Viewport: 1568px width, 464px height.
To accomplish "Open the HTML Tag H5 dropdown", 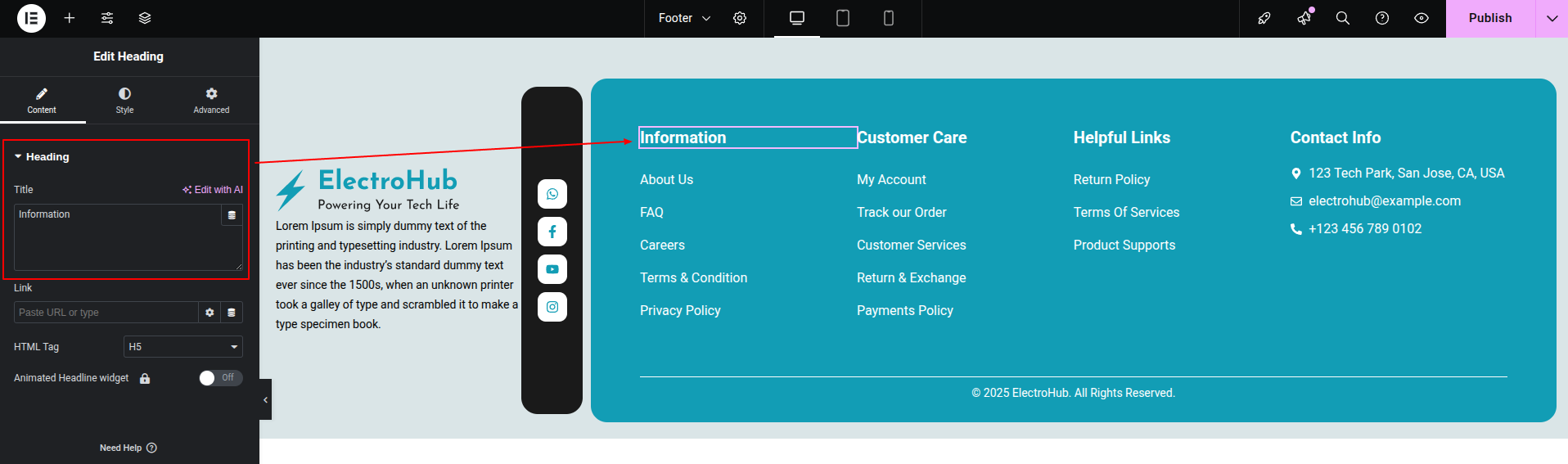I will (183, 347).
